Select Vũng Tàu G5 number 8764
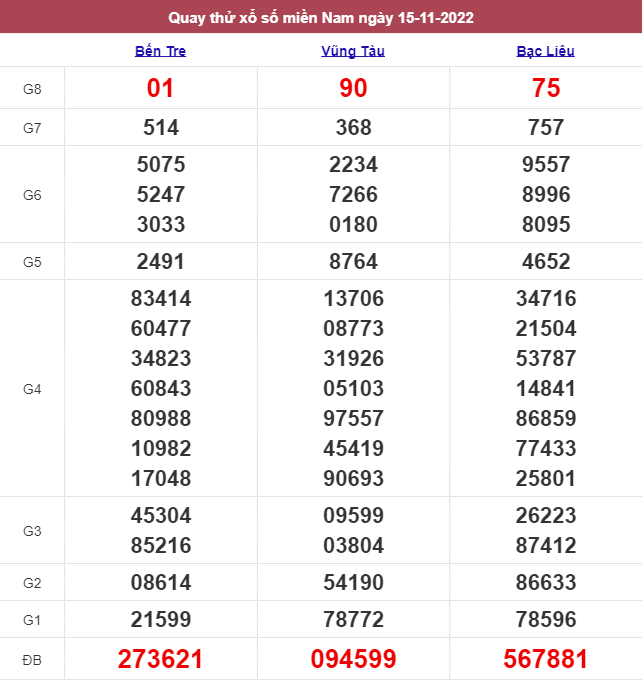The width and height of the screenshot is (642, 680). [x=353, y=262]
